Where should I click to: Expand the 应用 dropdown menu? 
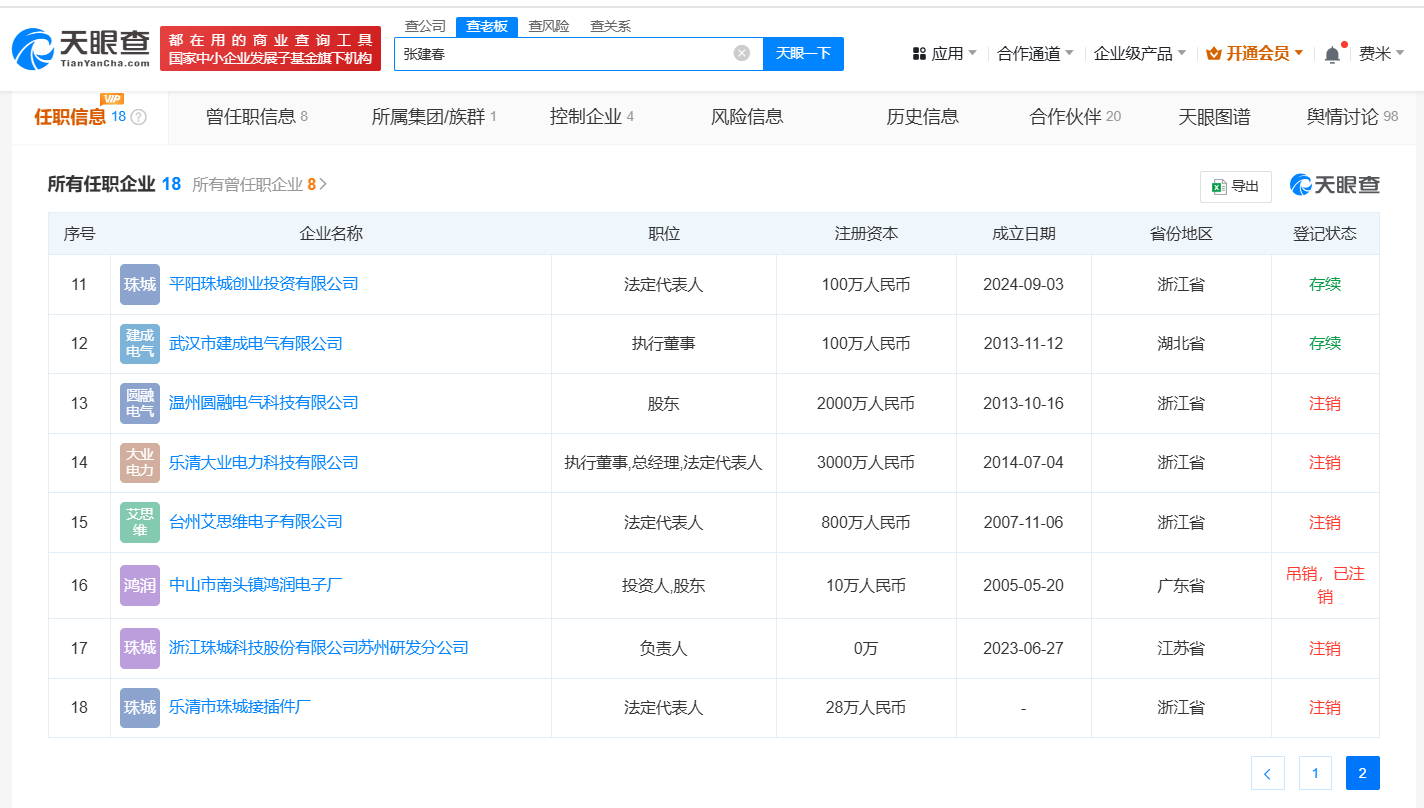pyautogui.click(x=945, y=54)
